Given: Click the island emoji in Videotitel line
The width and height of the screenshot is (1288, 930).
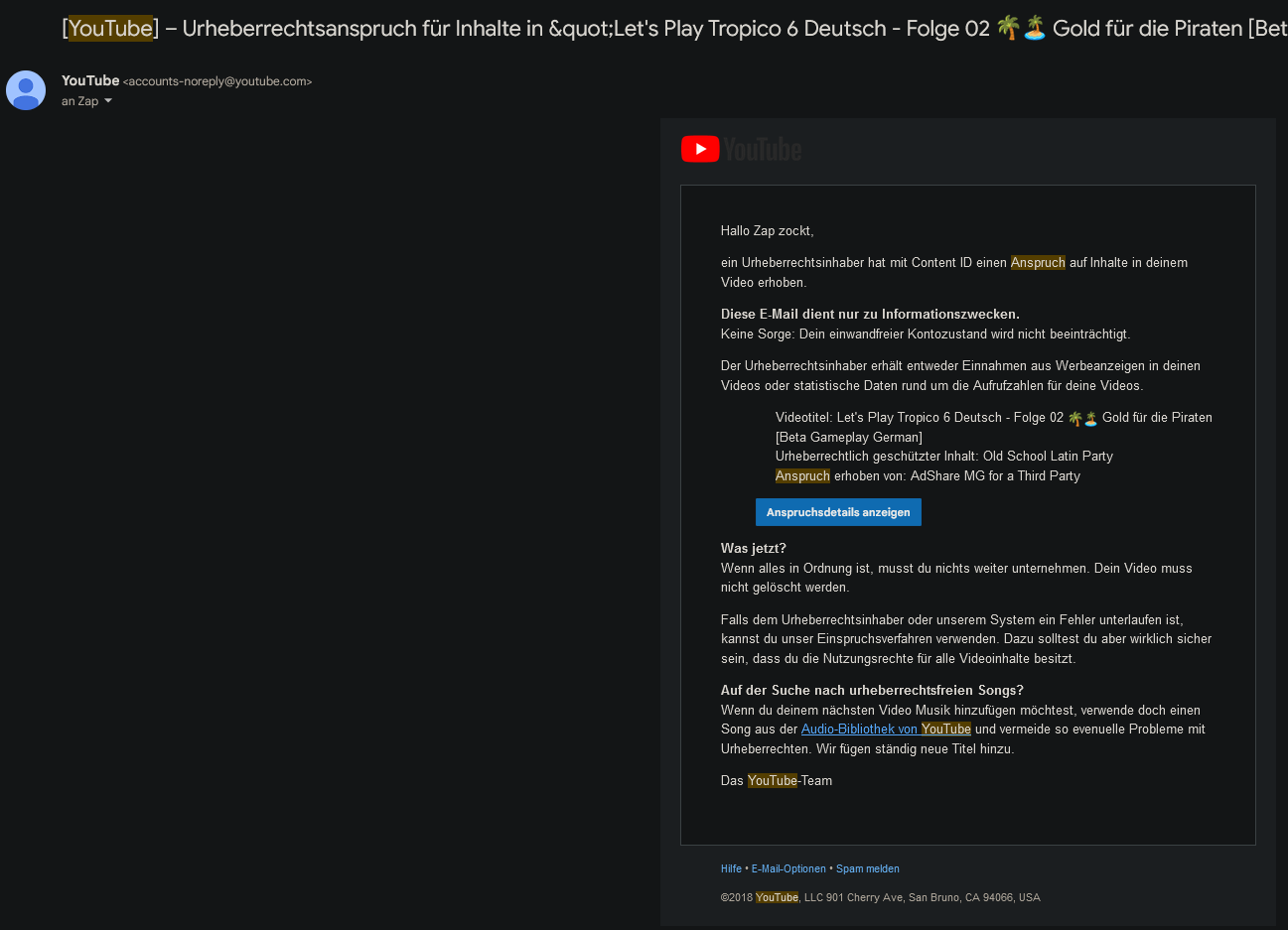Looking at the screenshot, I should [x=1090, y=419].
